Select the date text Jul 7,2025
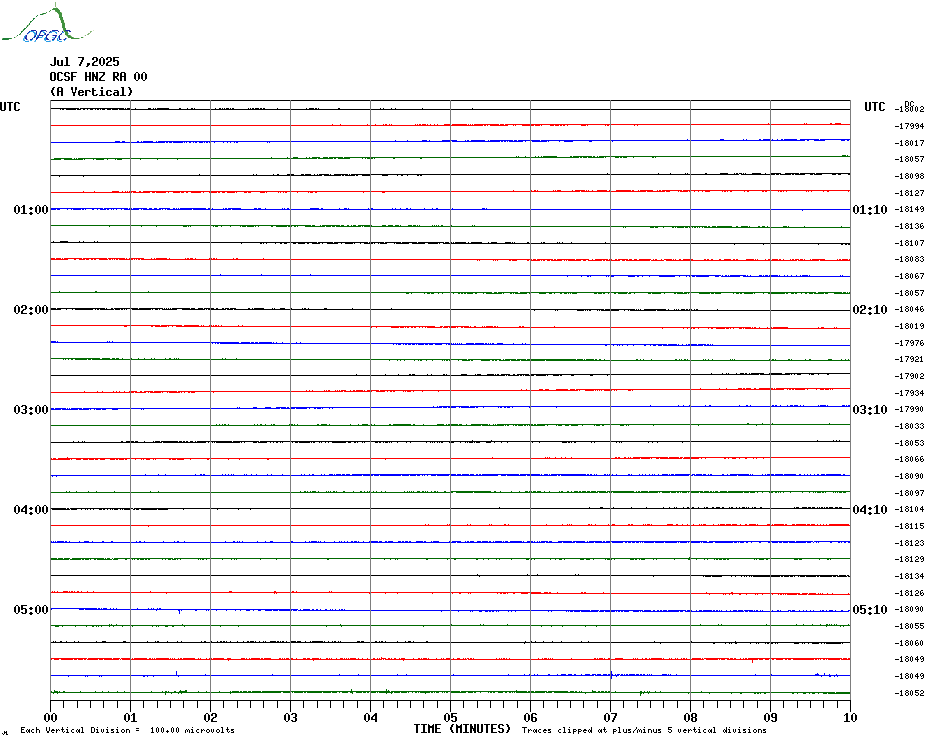The image size is (930, 744). pyautogui.click(x=84, y=62)
